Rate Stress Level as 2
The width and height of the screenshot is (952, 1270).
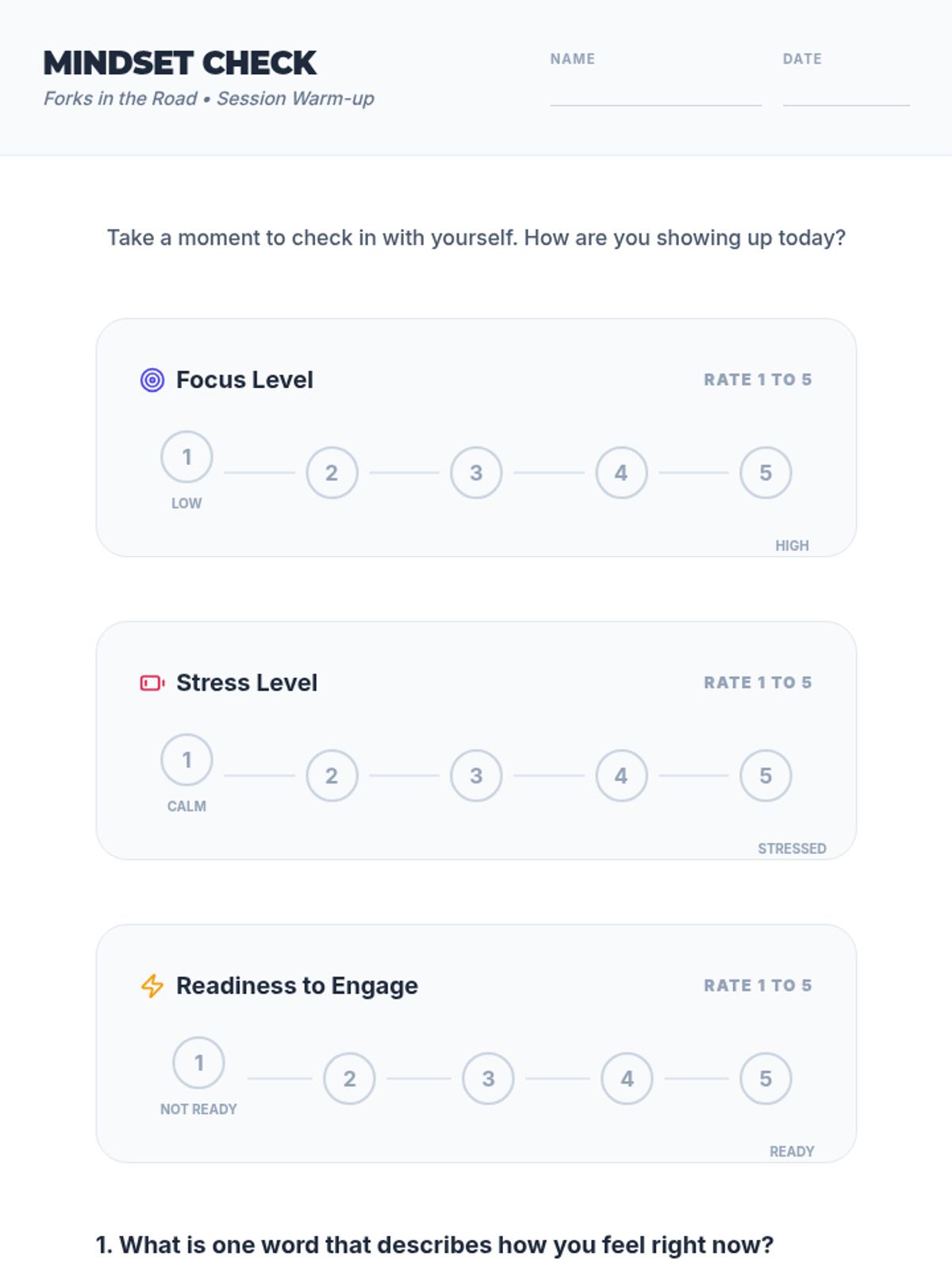332,775
